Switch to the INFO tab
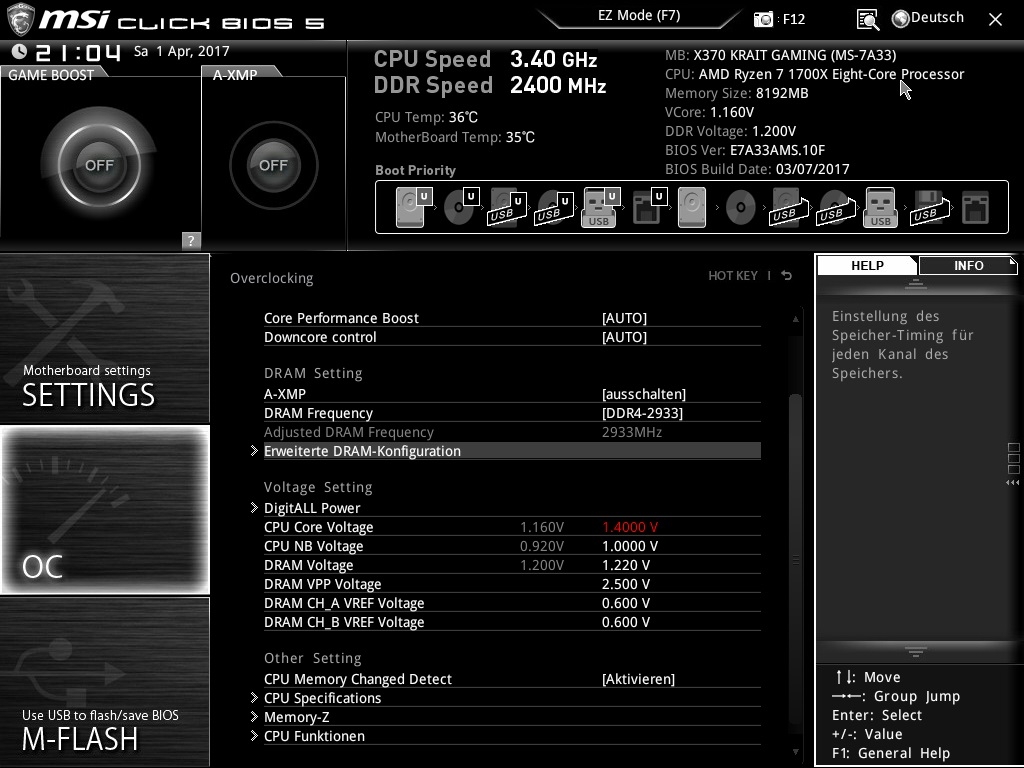Viewport: 1024px width, 768px height. pos(968,266)
